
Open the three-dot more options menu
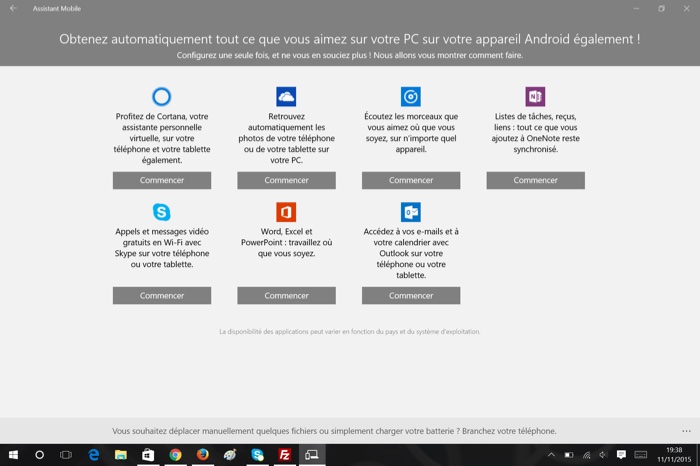[686, 431]
